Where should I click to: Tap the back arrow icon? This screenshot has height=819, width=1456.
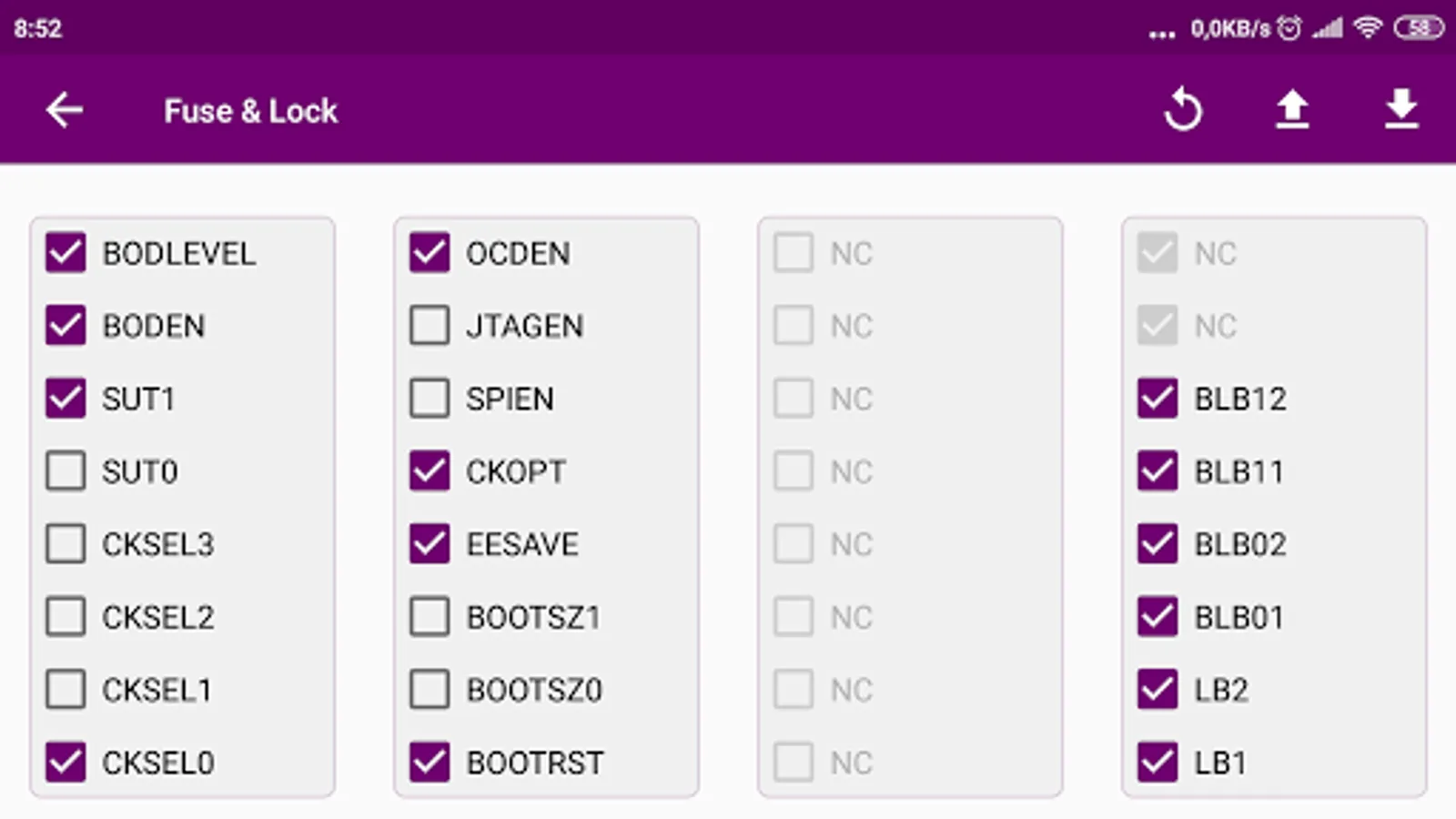click(65, 110)
